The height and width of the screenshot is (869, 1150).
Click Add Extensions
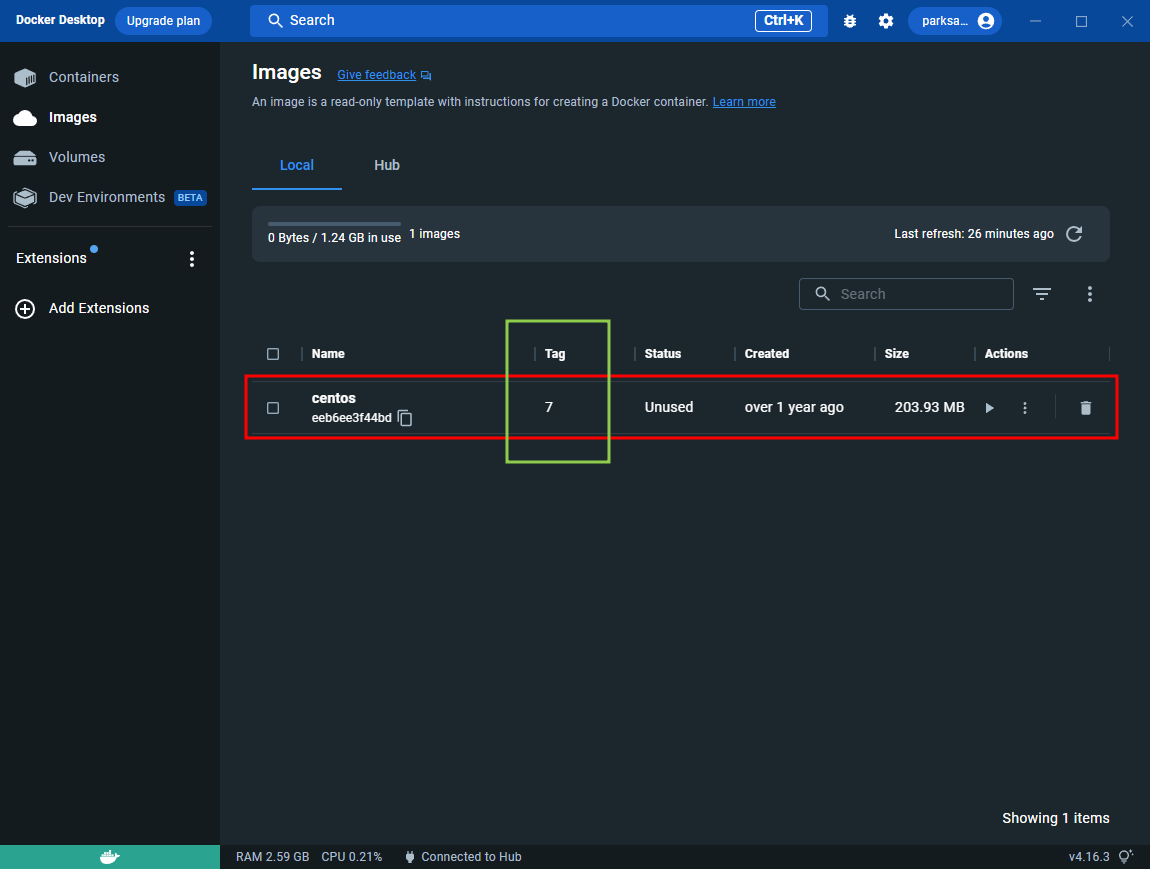(99, 308)
